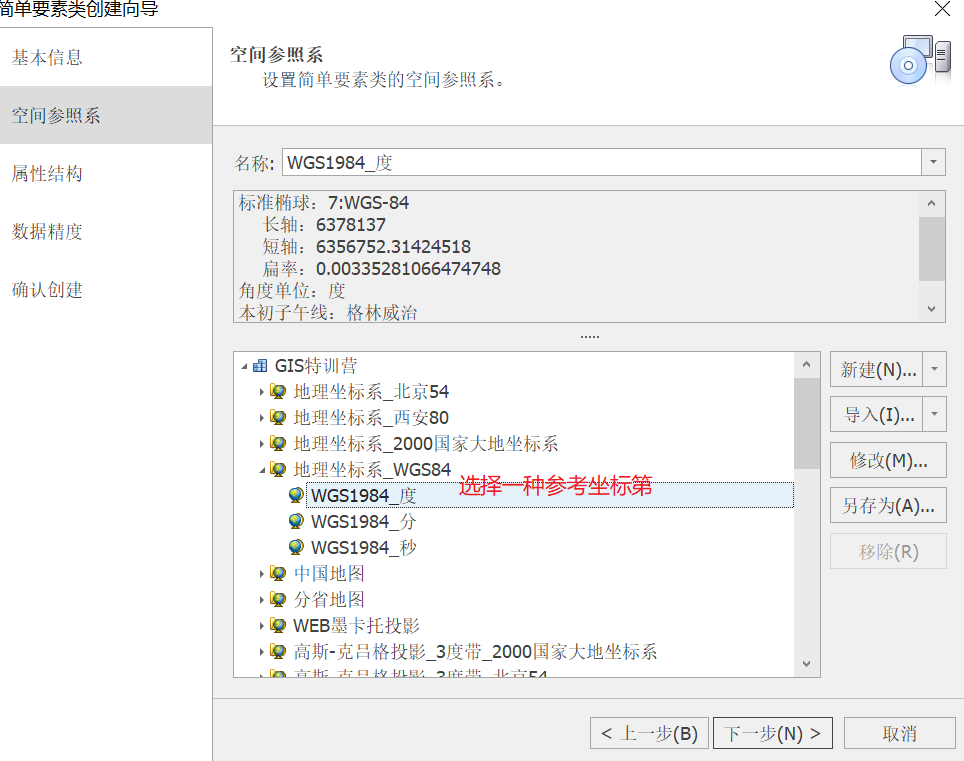Click the 新建(N)... button
Viewport: 964px width, 761px height.
(x=877, y=369)
